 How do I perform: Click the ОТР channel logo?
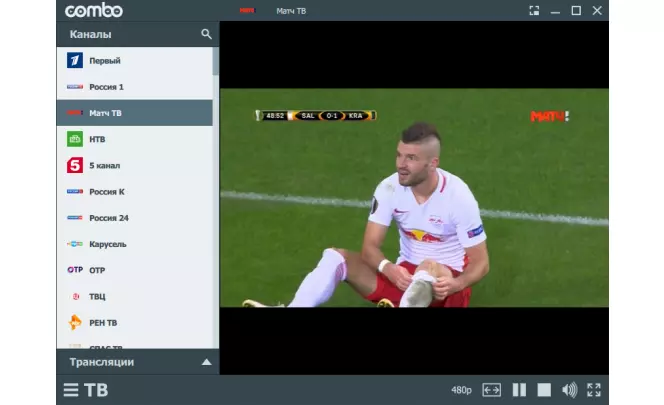[75, 270]
